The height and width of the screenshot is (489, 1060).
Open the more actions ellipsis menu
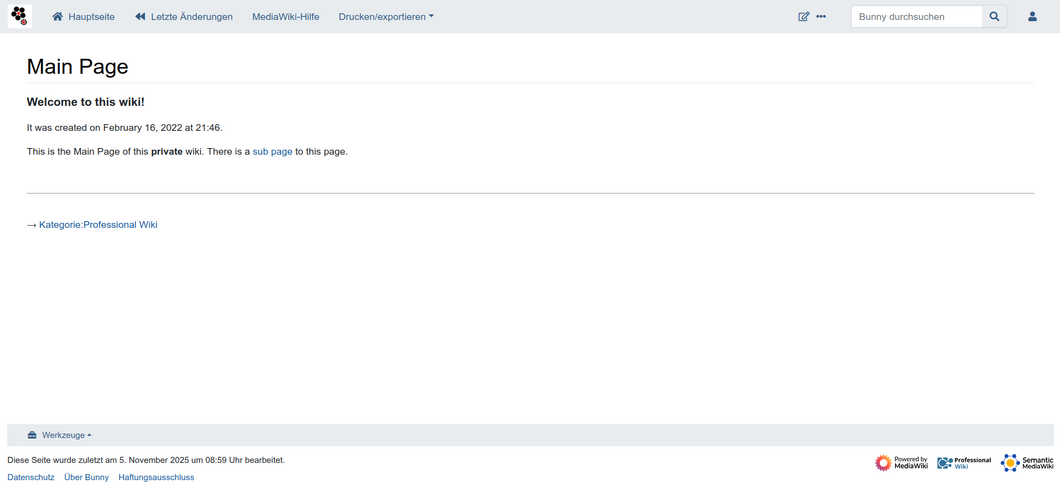click(x=821, y=17)
